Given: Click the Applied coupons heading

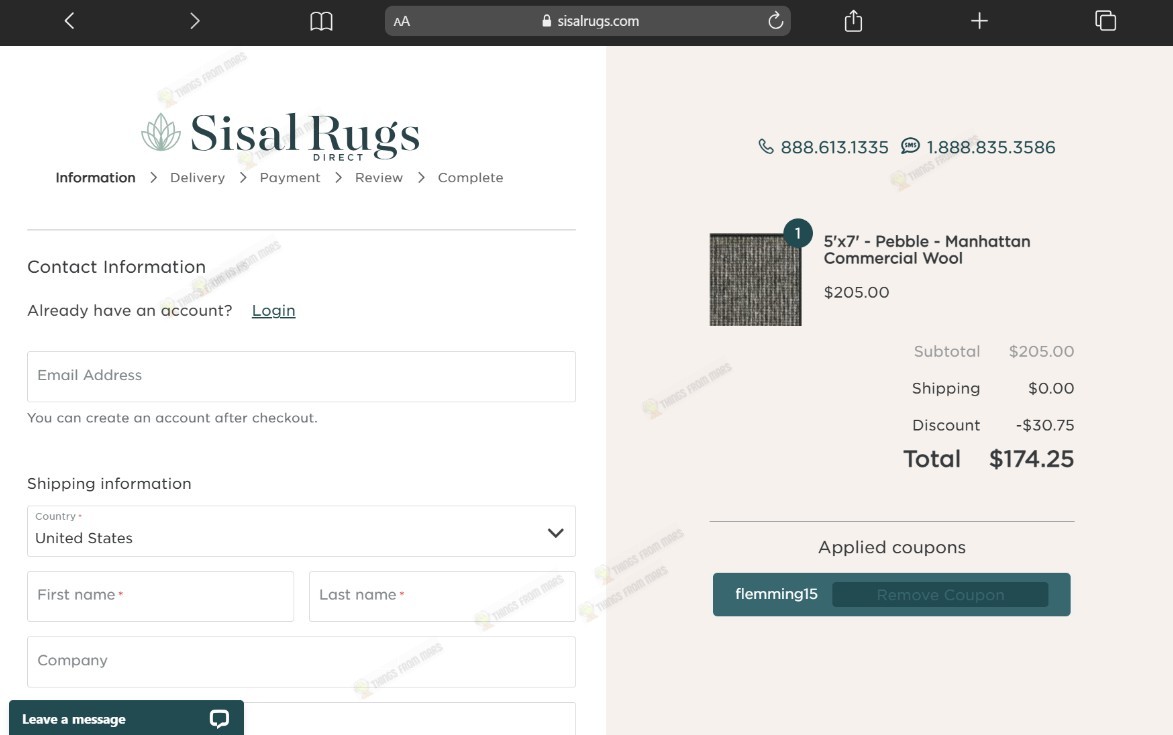Looking at the screenshot, I should pos(892,547).
